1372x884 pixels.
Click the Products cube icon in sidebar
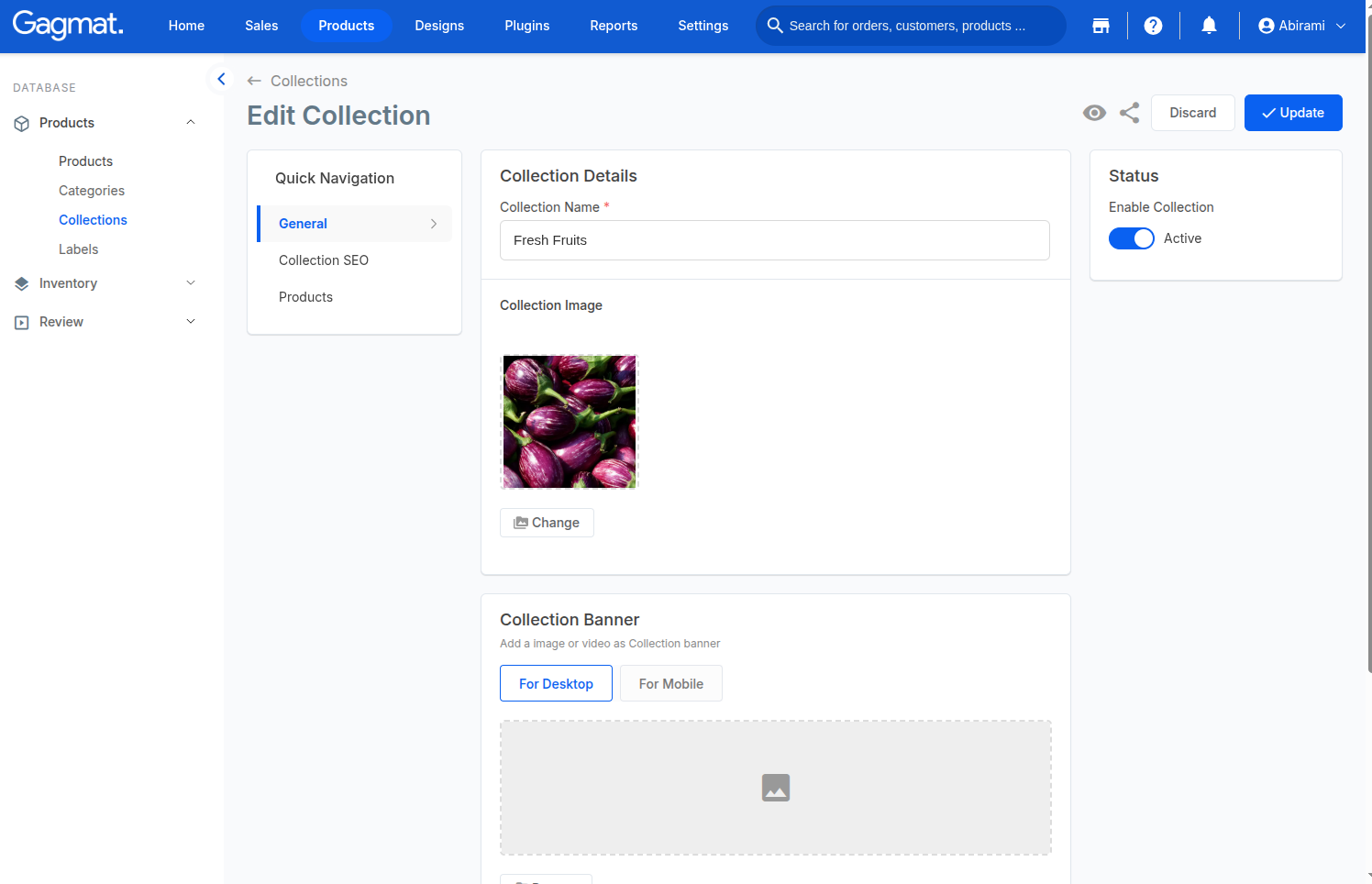[x=22, y=124]
